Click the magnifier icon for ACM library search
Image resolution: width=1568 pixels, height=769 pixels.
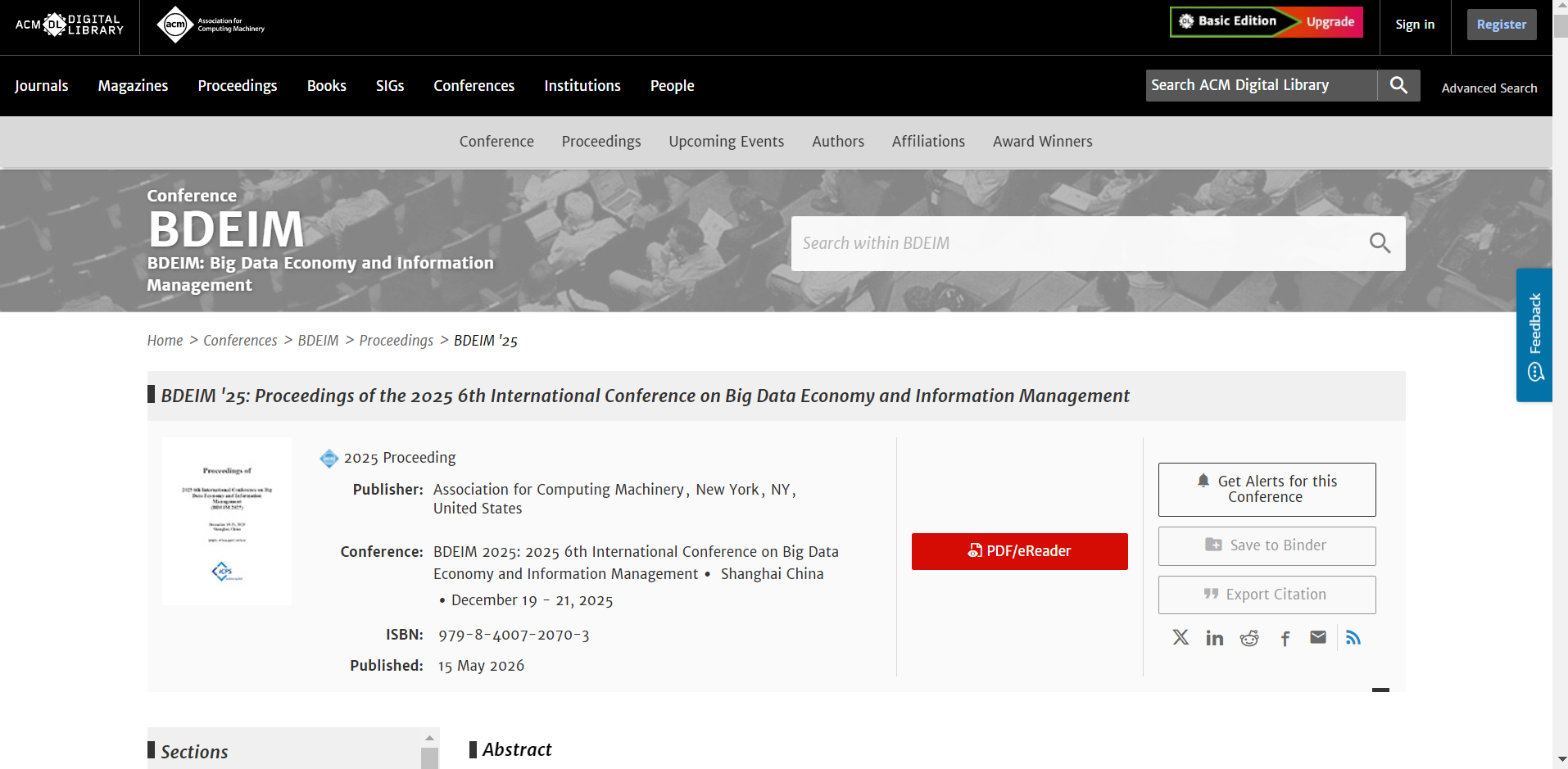1398,85
